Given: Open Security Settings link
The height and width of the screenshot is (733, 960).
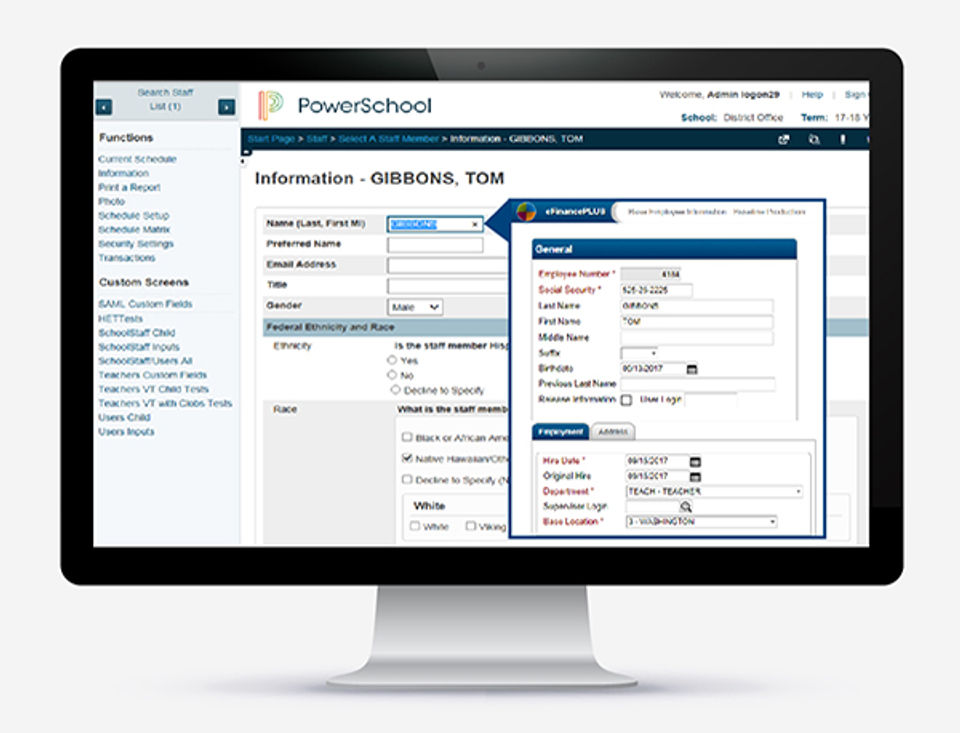Looking at the screenshot, I should coord(136,244).
